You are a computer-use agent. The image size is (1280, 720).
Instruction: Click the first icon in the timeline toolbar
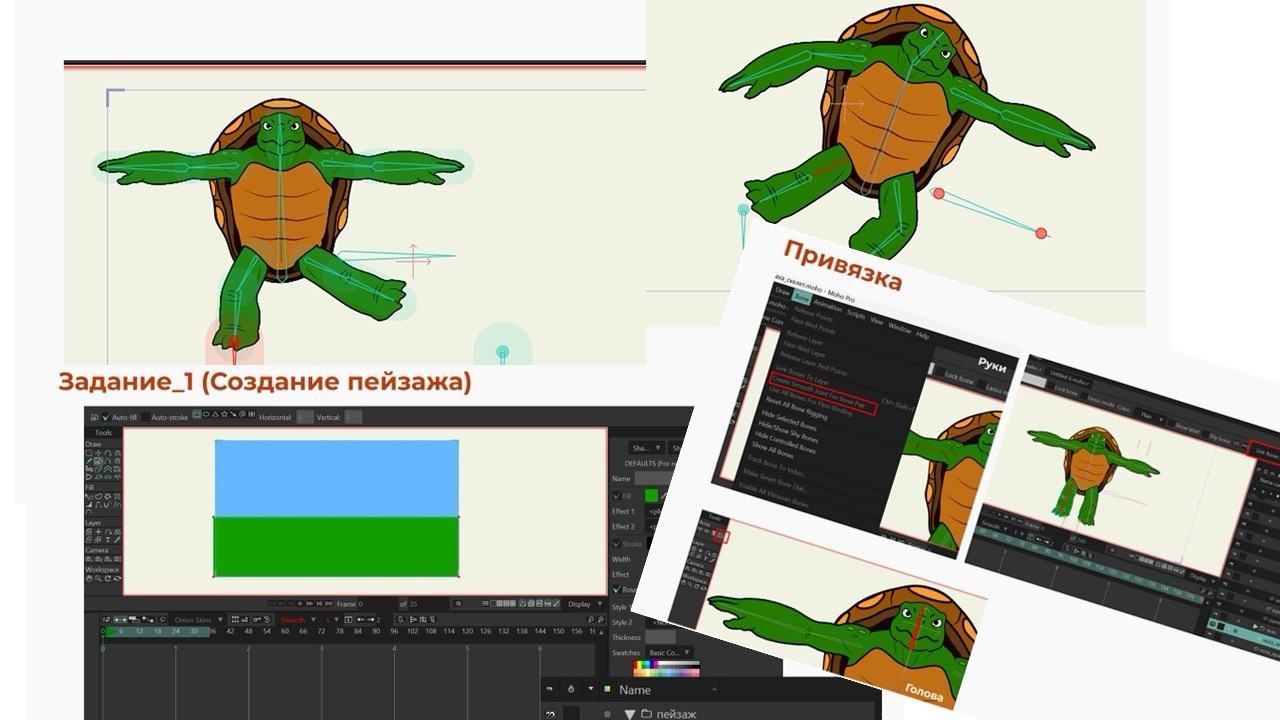pos(104,620)
